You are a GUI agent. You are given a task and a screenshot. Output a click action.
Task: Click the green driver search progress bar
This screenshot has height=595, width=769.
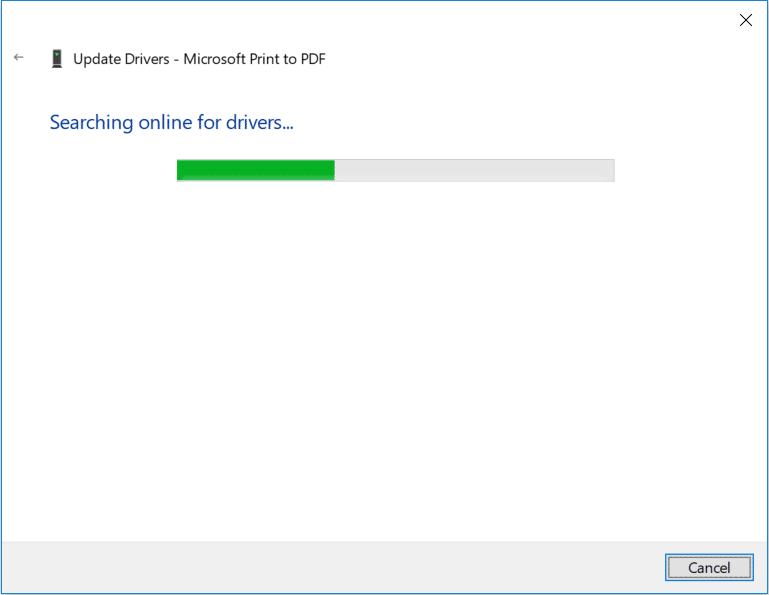point(395,170)
